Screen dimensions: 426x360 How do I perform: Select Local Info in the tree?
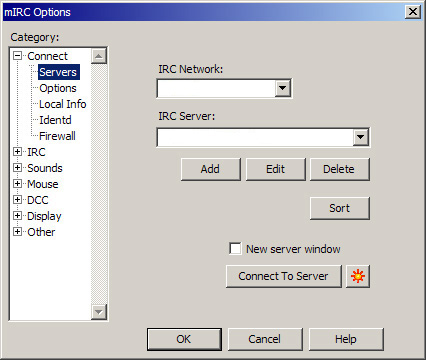[63, 104]
